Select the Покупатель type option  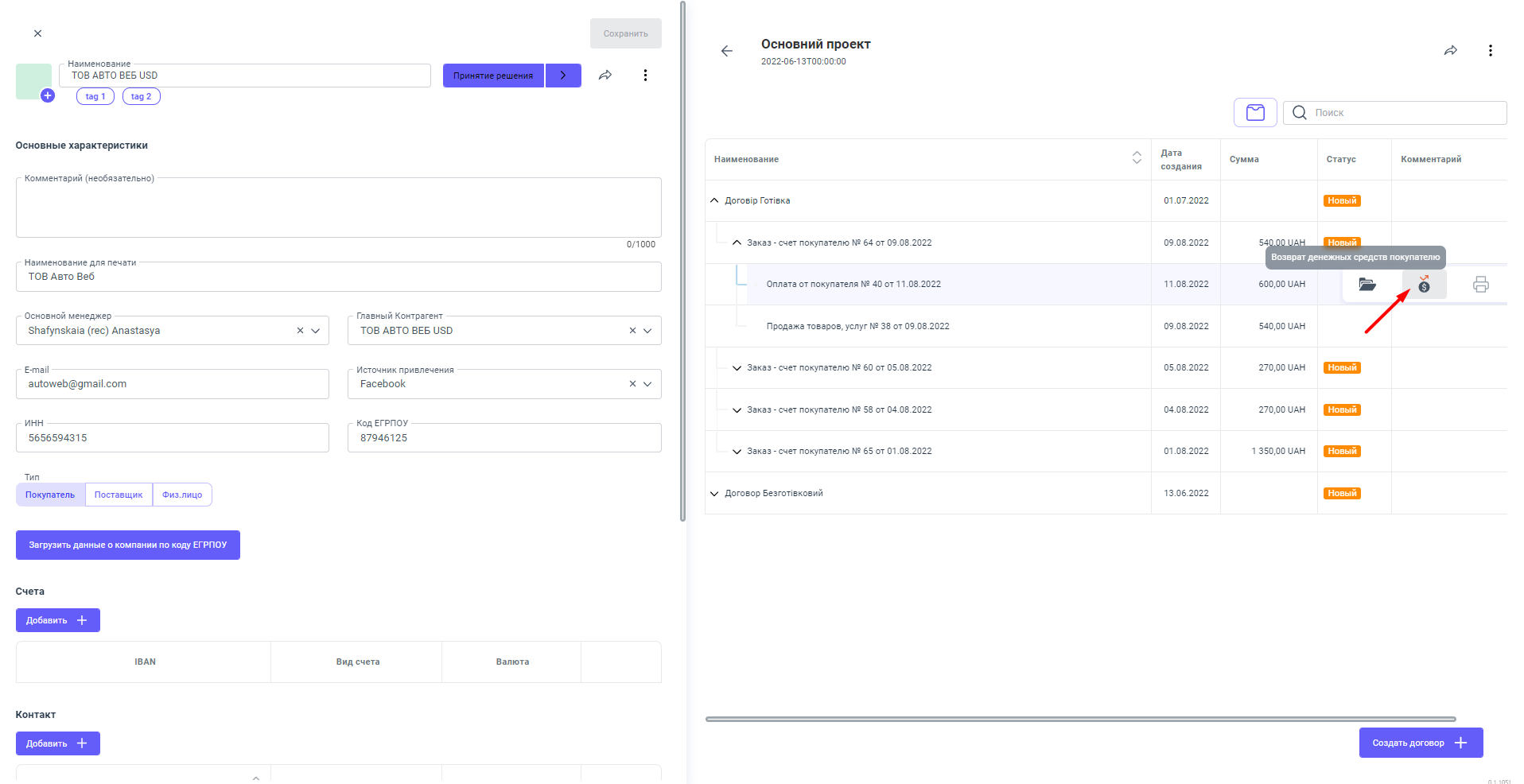(x=50, y=495)
